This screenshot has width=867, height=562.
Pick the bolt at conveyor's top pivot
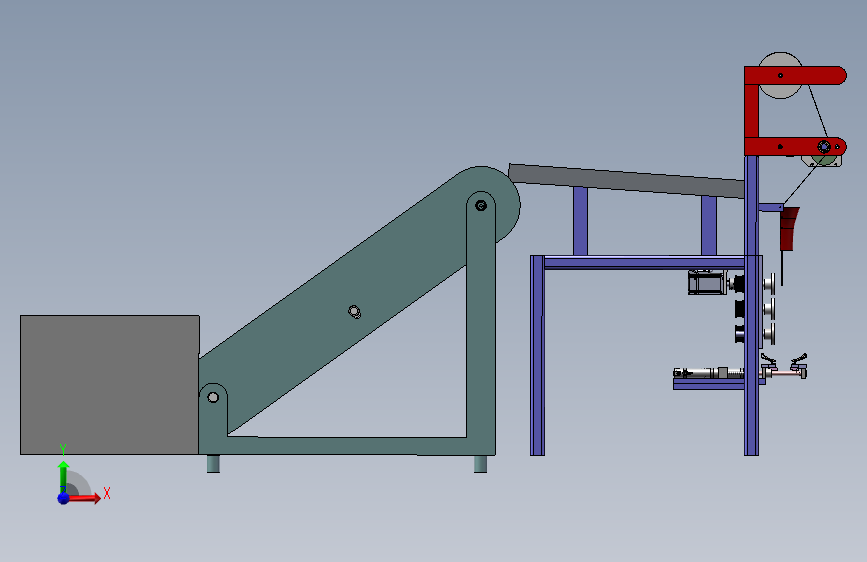(481, 206)
